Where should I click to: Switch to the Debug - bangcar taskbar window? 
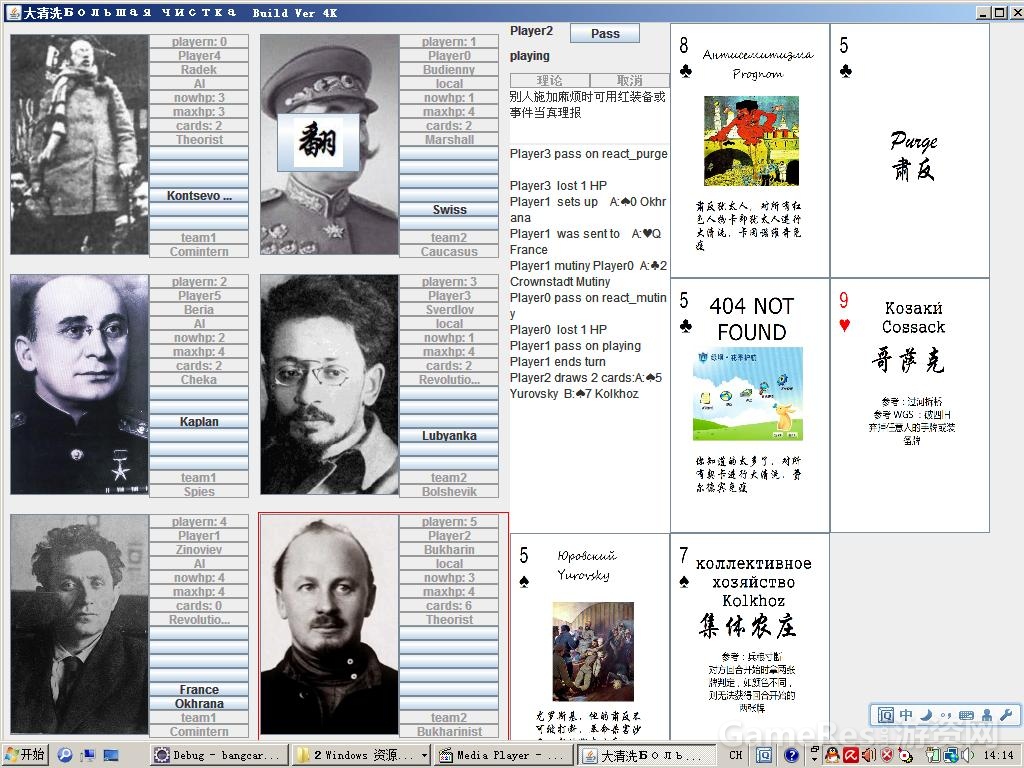[x=217, y=755]
